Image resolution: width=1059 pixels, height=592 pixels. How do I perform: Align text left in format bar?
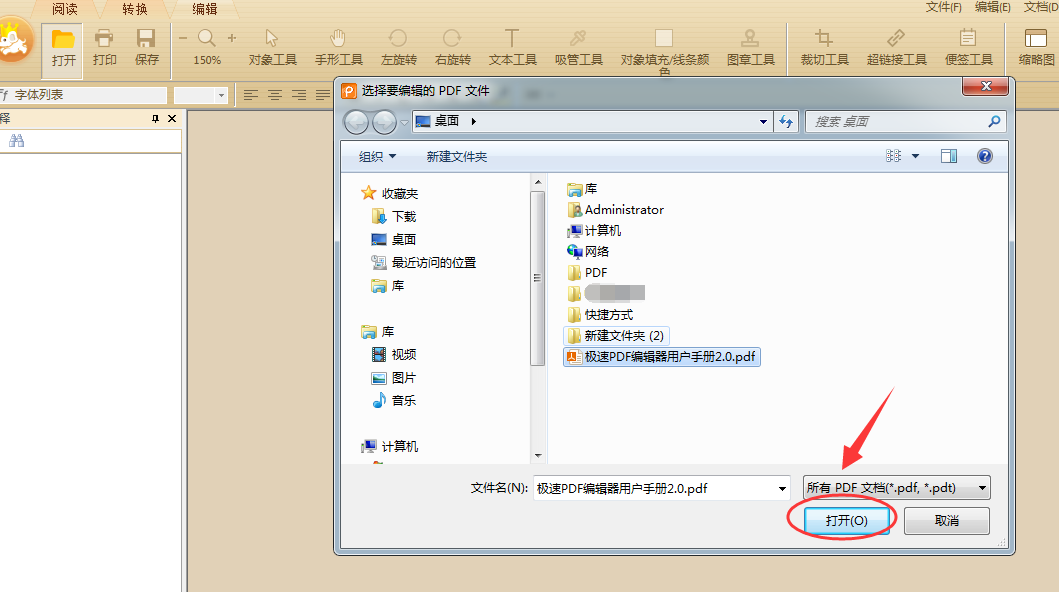pos(251,95)
